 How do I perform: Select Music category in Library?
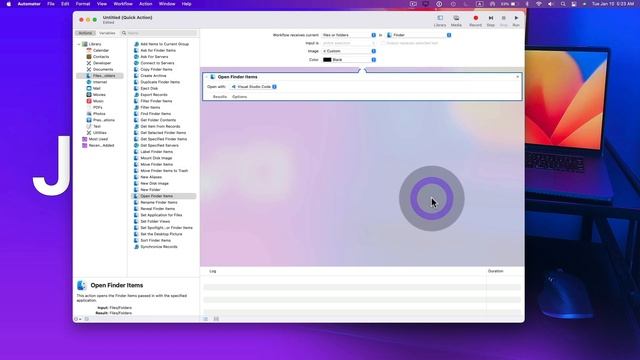[x=95, y=101]
